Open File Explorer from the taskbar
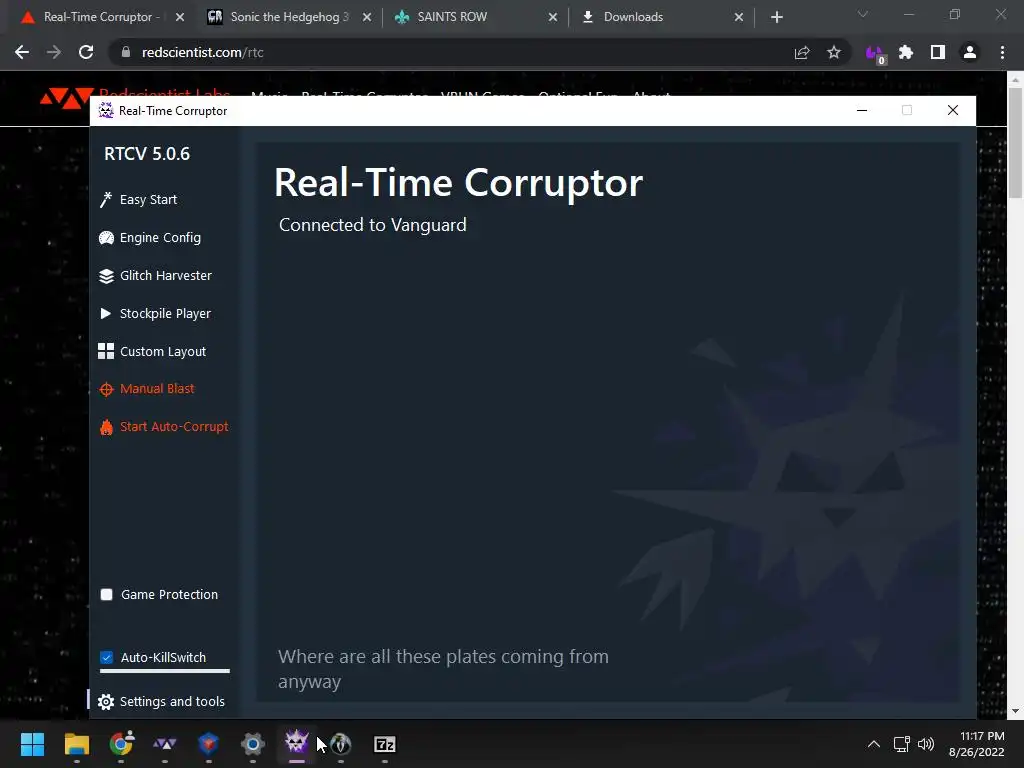 76,744
